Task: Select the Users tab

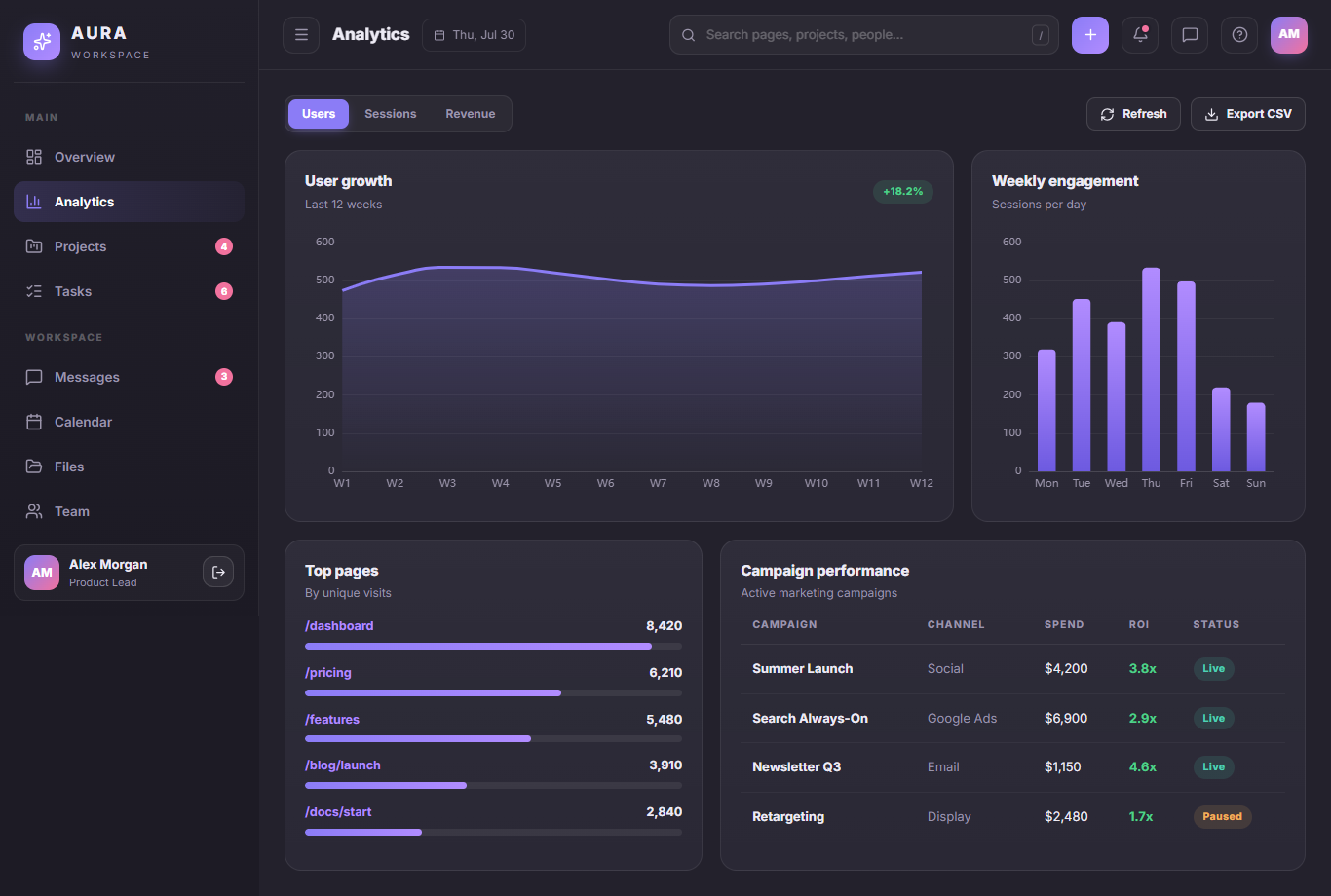Action: coord(319,114)
